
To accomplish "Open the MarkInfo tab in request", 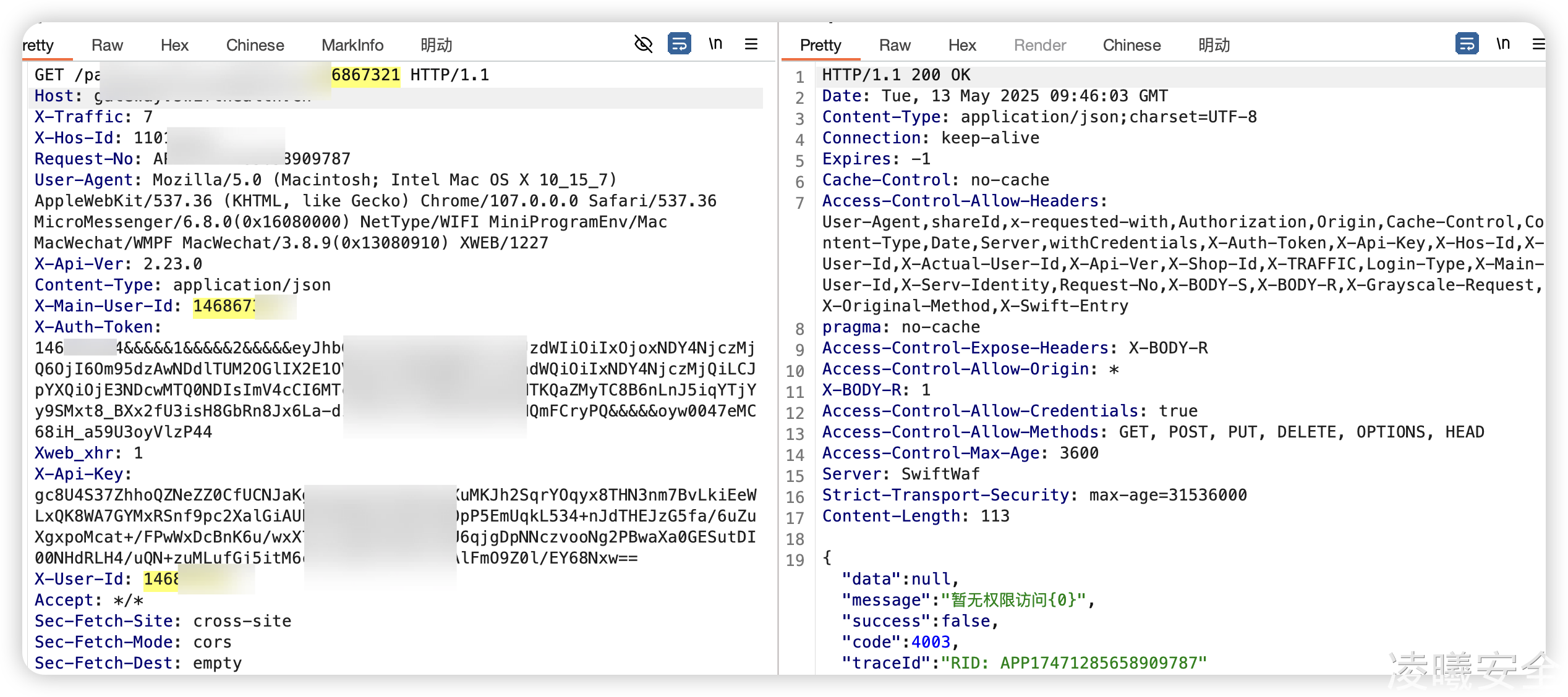I will (352, 45).
